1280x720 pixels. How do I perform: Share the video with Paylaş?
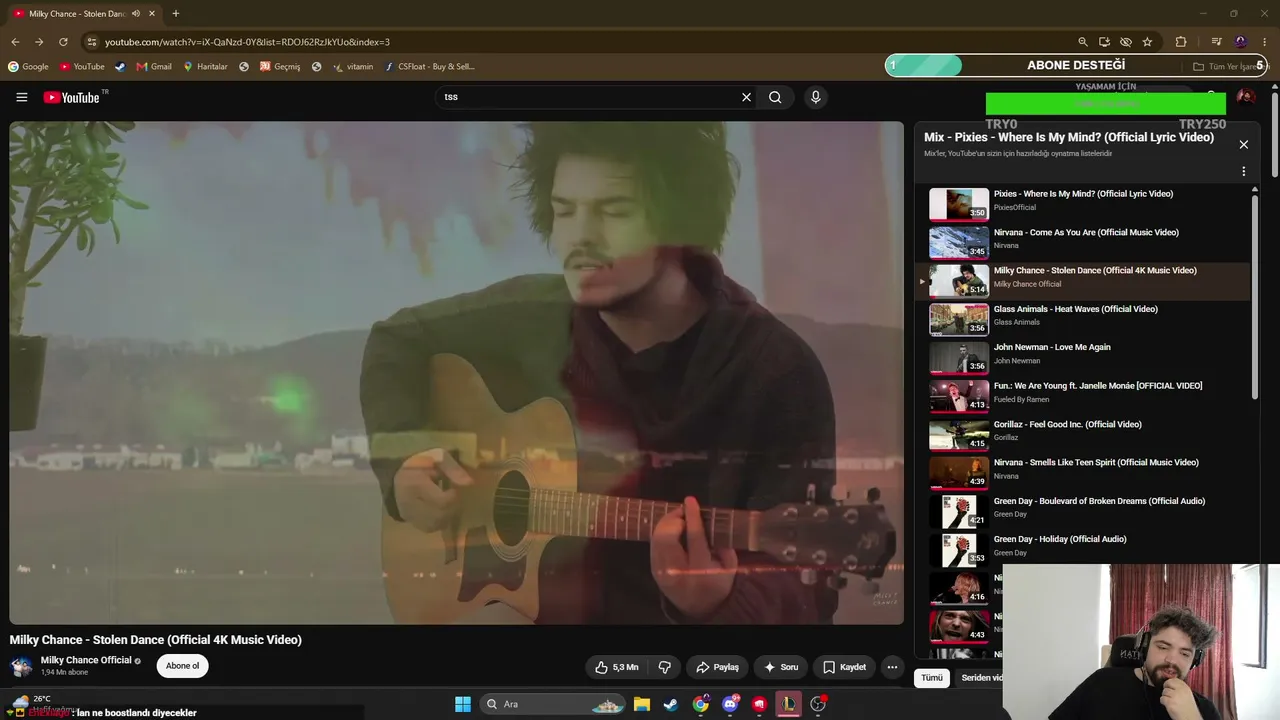click(717, 667)
